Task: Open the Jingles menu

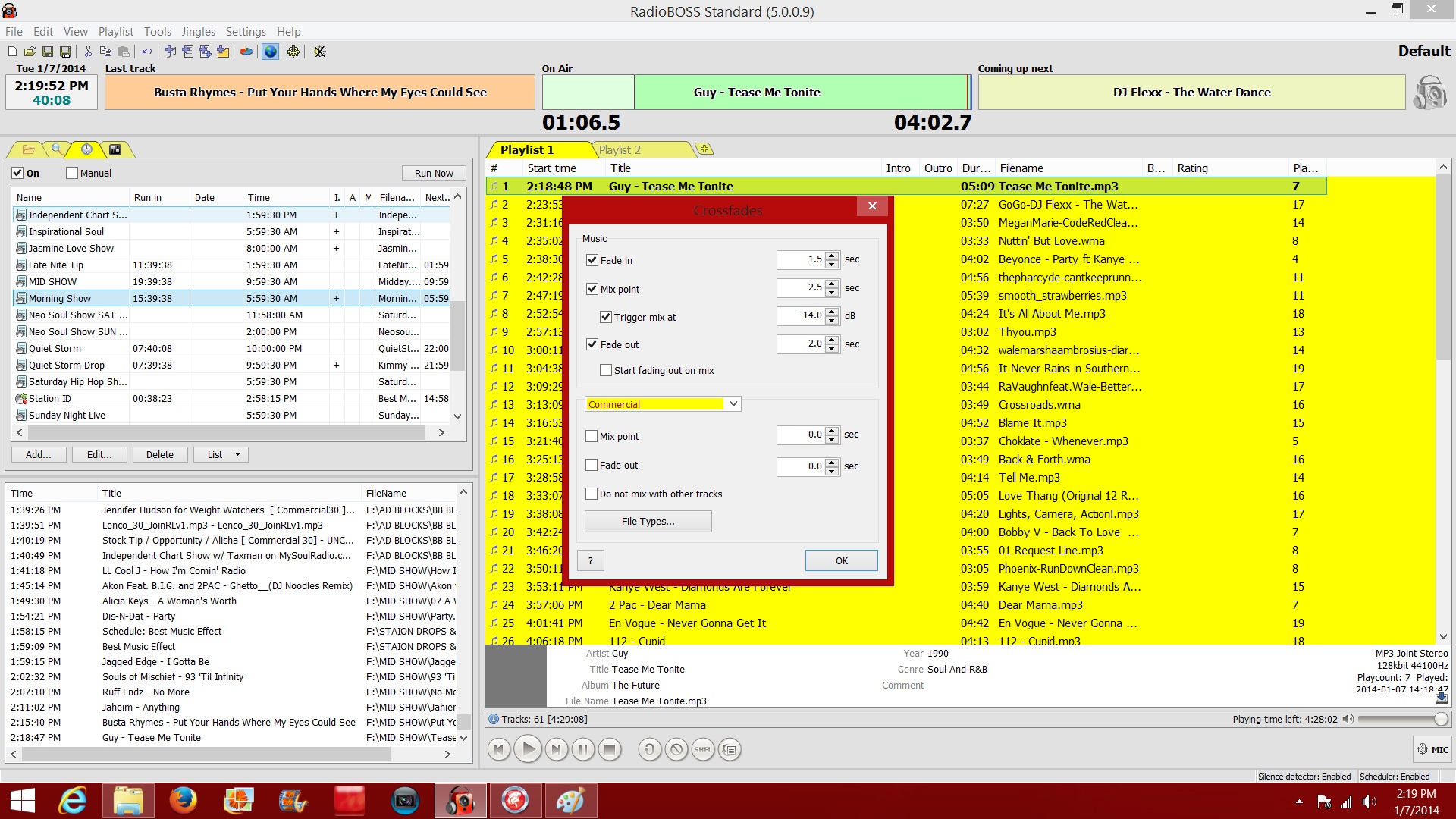Action: [x=198, y=32]
